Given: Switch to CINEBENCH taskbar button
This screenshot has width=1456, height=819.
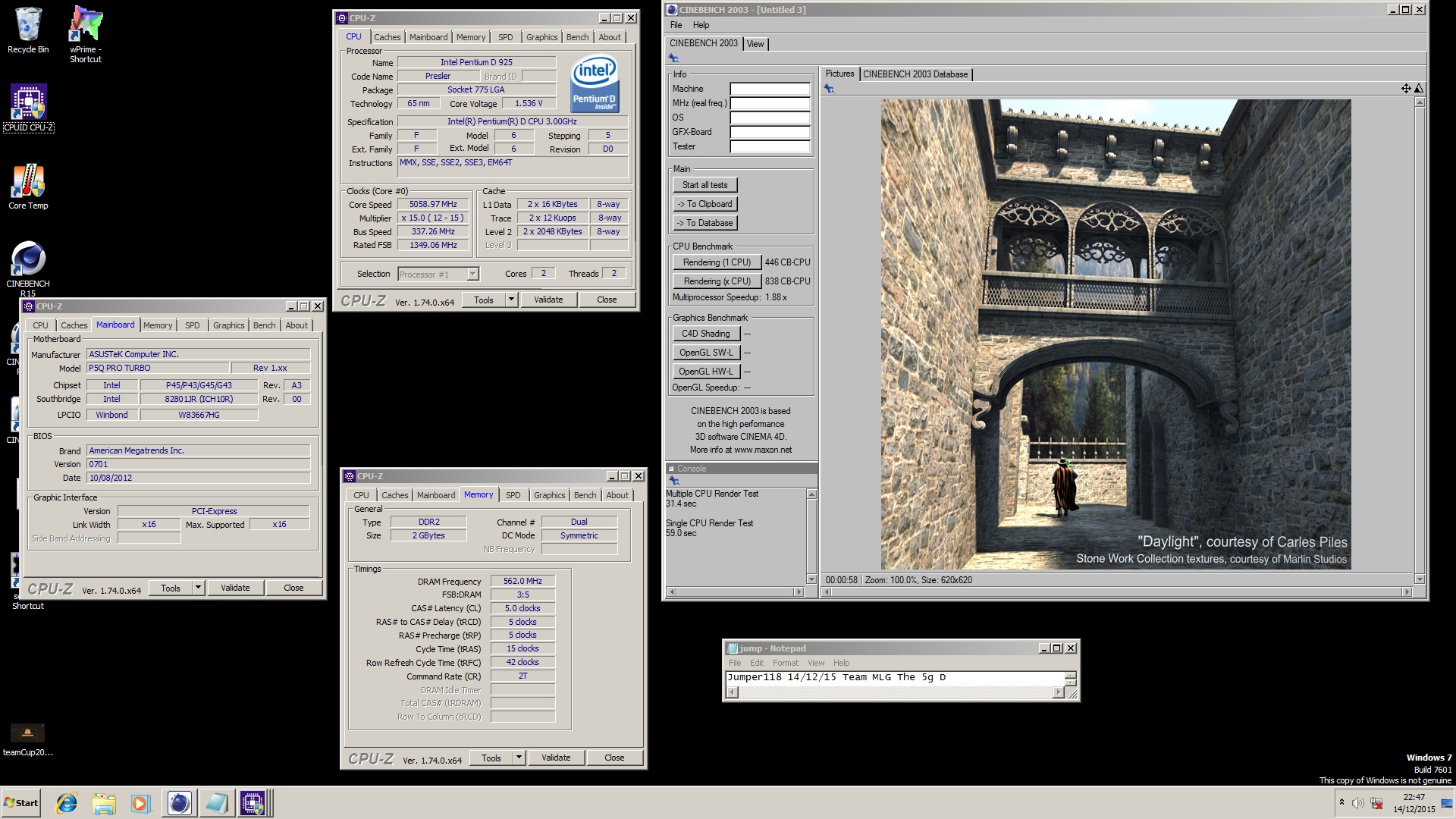Looking at the screenshot, I should click(x=179, y=803).
